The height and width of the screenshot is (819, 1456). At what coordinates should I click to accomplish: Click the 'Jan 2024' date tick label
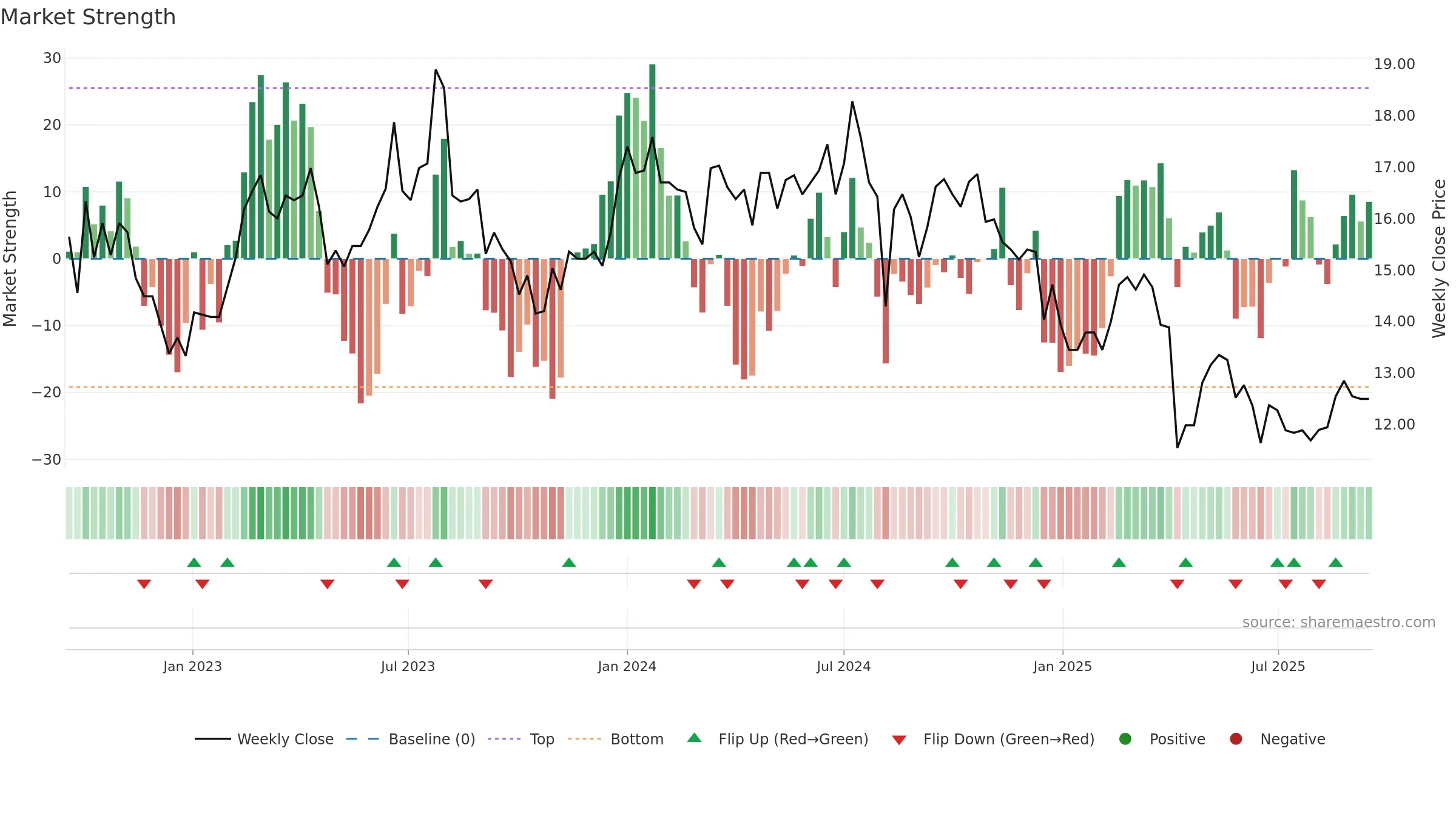(627, 666)
